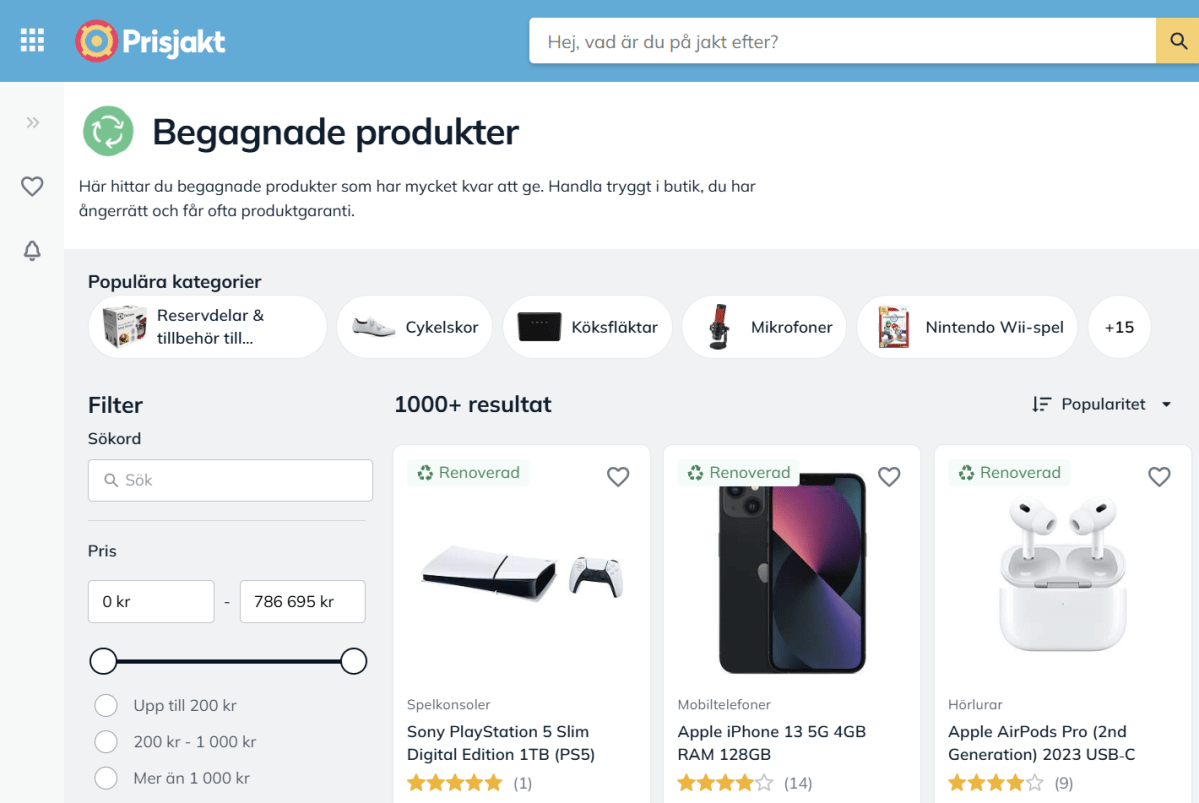Select the "Upp till 200 kr" radio option
1199x803 pixels.
(x=106, y=705)
